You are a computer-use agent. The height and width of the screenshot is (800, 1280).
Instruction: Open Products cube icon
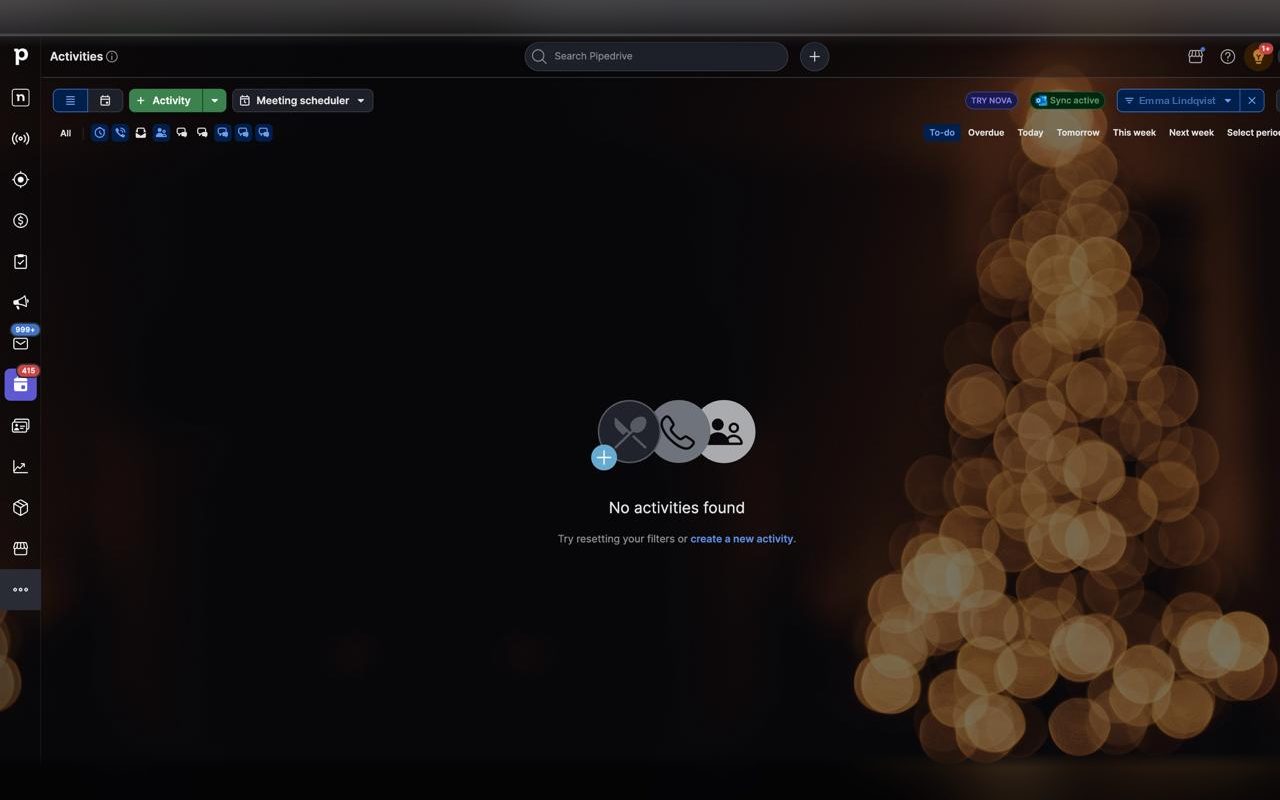tap(20, 508)
